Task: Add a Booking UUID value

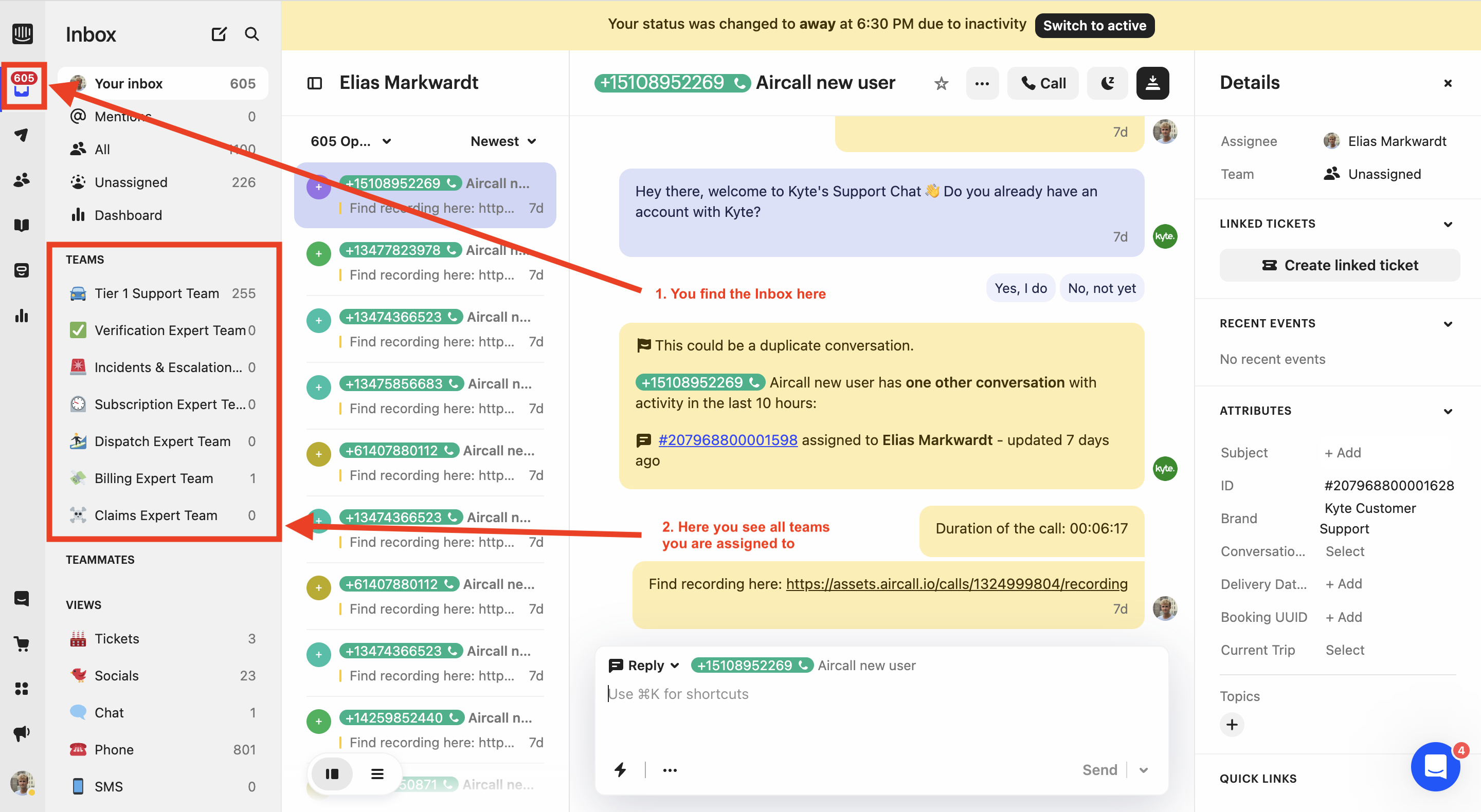Action: (1344, 617)
